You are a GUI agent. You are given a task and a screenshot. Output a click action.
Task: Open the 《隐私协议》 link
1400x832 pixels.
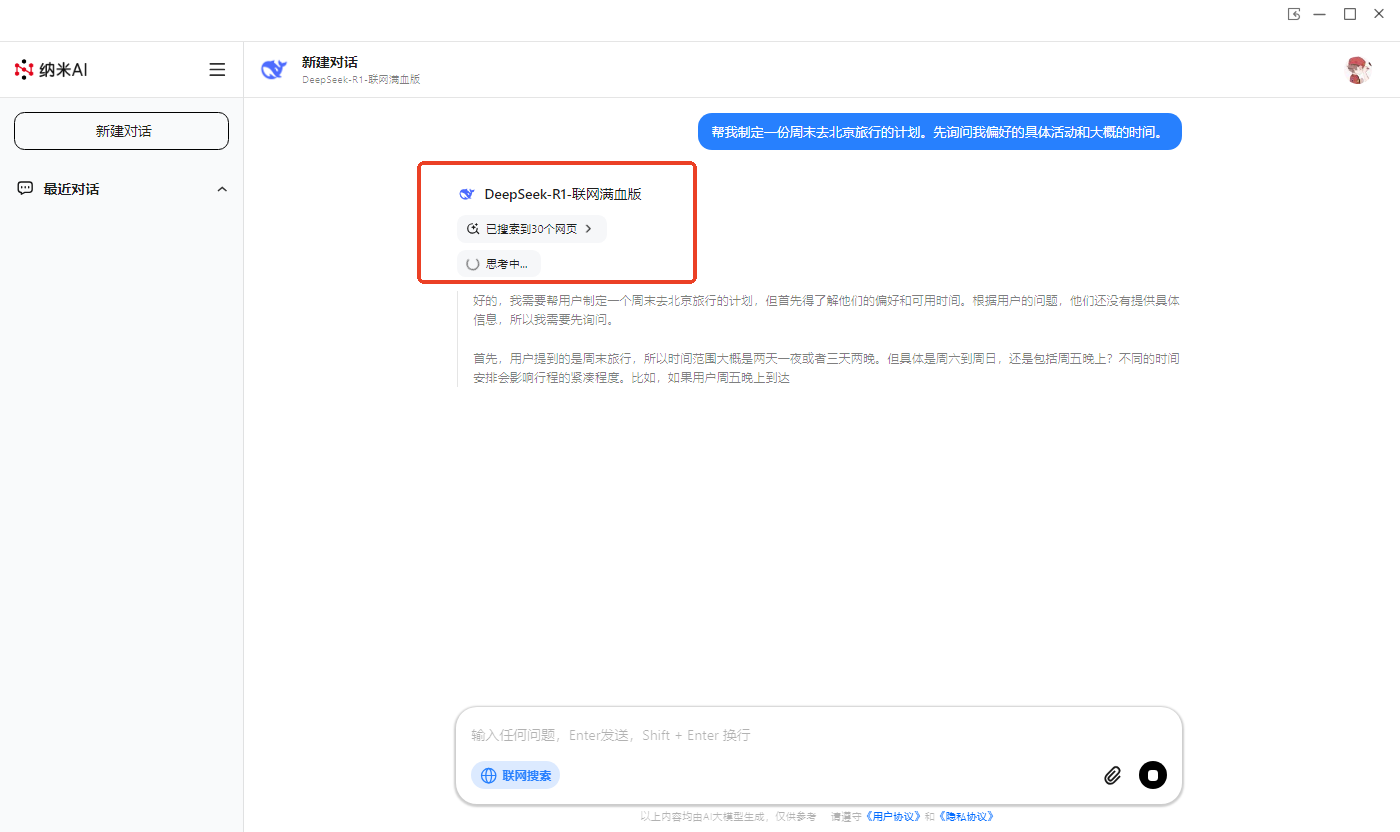coord(965,817)
